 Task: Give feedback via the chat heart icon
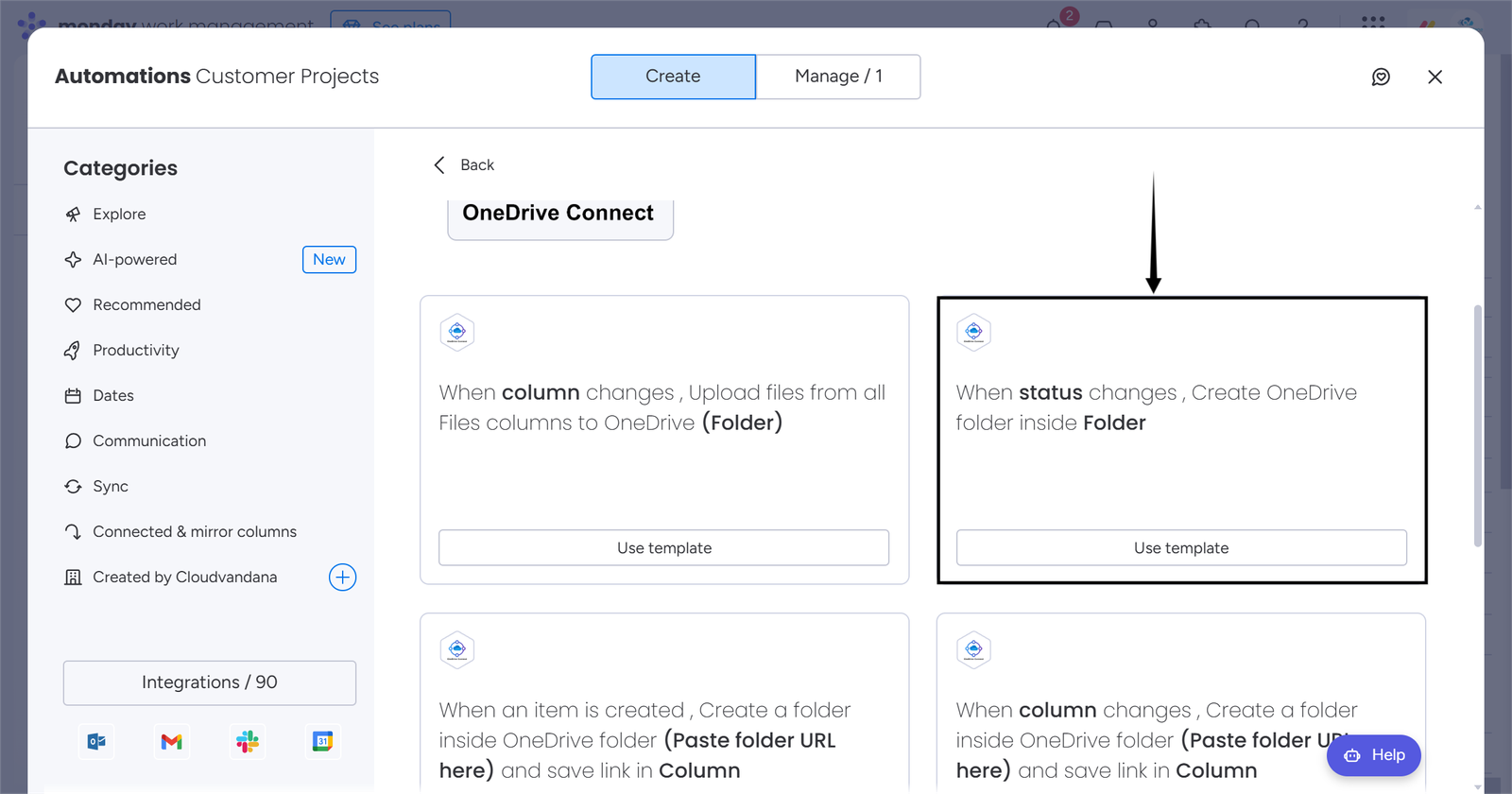(x=1381, y=78)
